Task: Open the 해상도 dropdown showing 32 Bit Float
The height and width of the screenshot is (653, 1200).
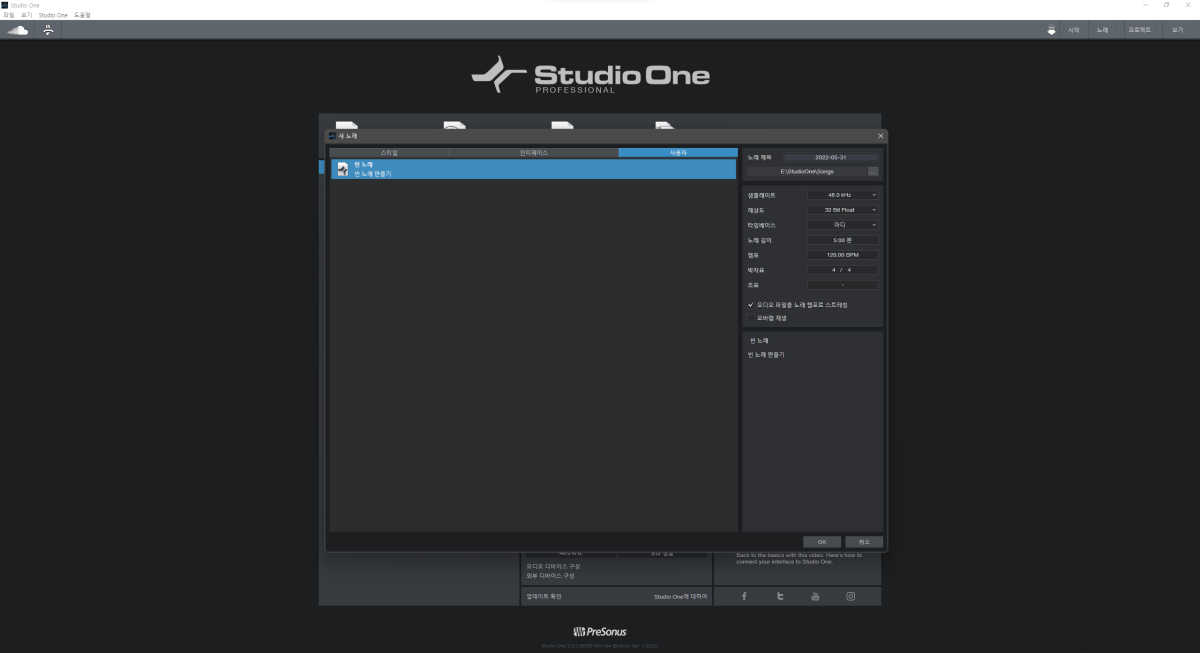Action: tap(842, 210)
